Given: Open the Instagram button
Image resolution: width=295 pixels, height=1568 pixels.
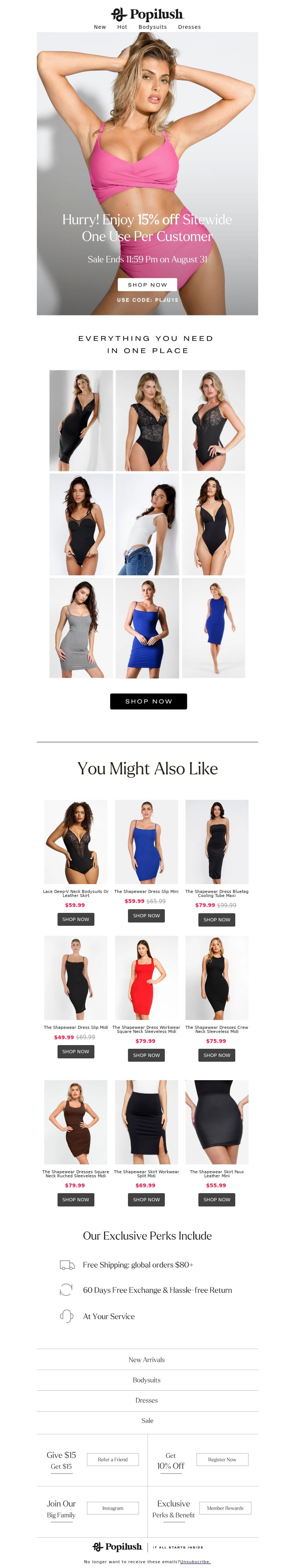Looking at the screenshot, I should 112,1508.
